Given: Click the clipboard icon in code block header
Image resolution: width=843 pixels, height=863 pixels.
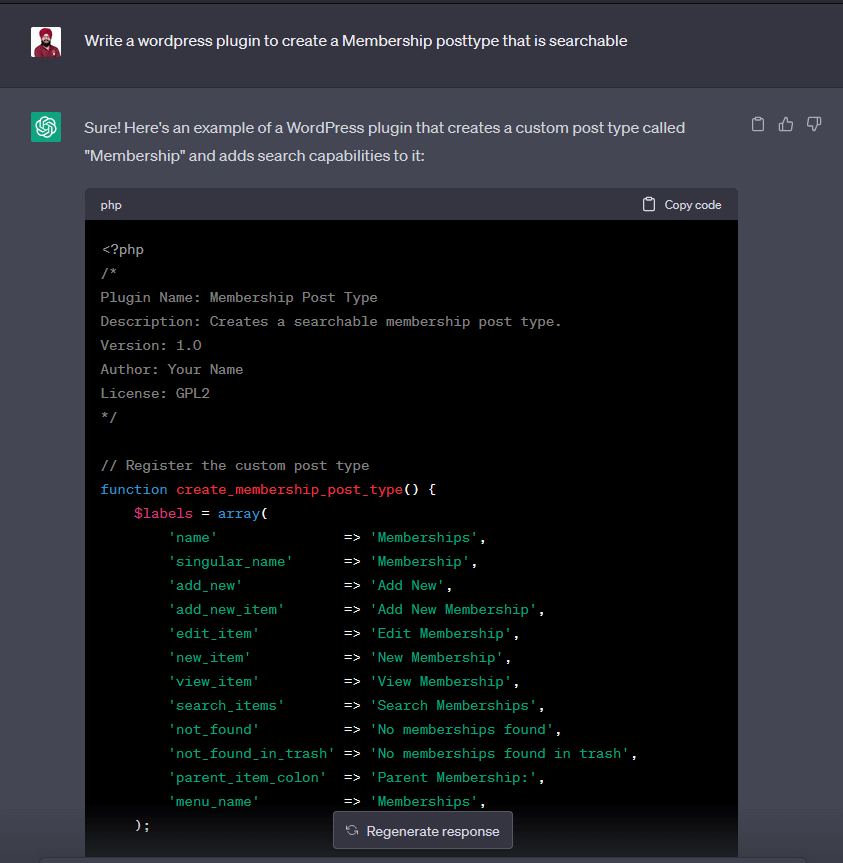Looking at the screenshot, I should coord(649,204).
